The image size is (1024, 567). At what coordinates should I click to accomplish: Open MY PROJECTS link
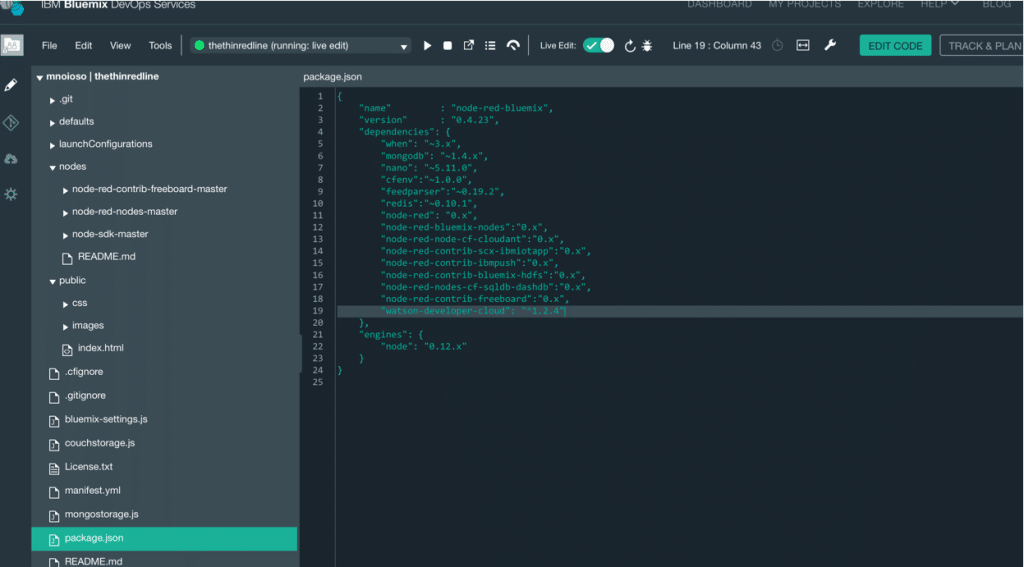tap(805, 5)
